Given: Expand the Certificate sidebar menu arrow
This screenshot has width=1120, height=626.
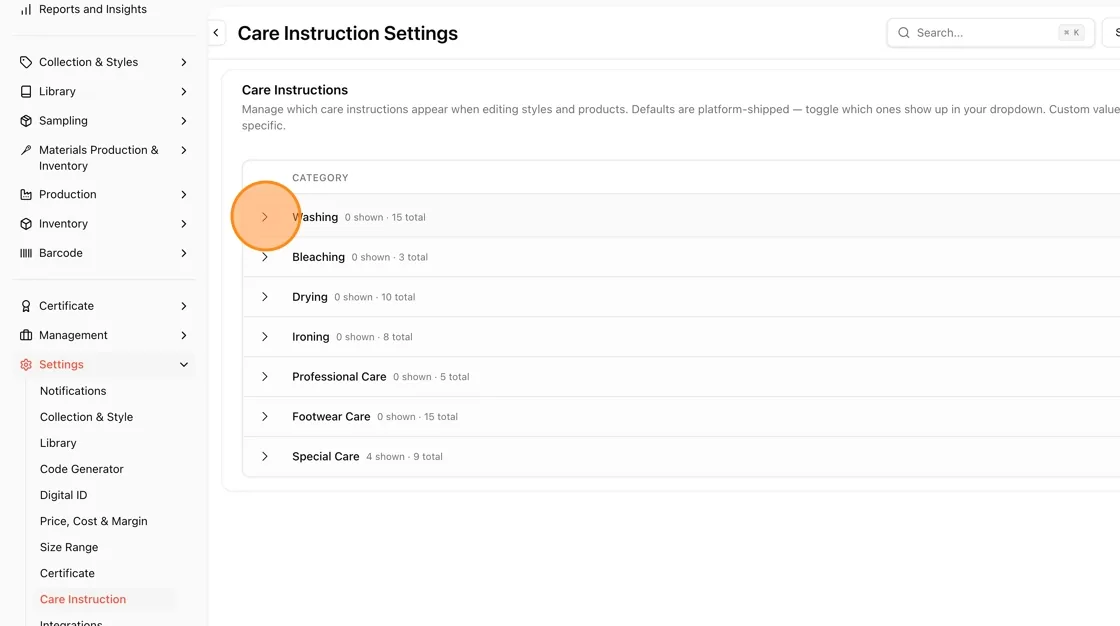Looking at the screenshot, I should pos(184,306).
